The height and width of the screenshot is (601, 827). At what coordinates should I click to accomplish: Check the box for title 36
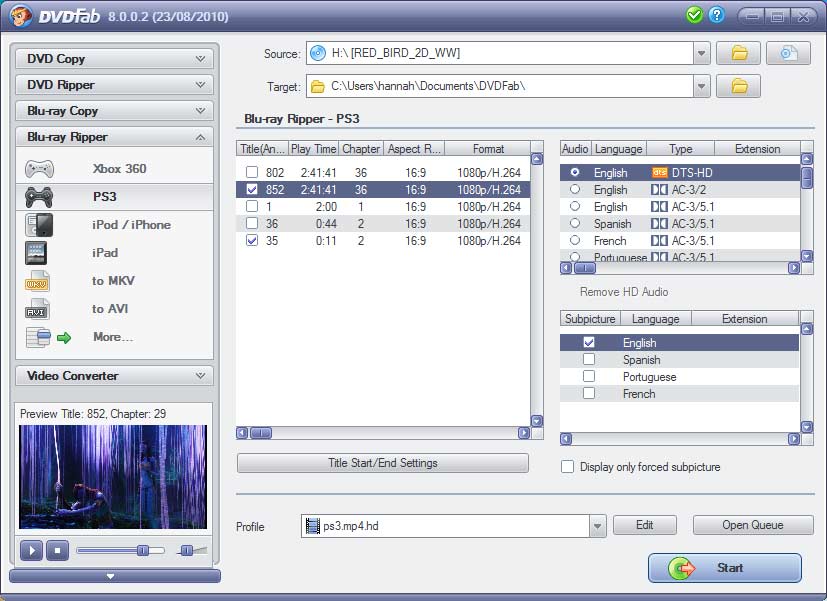click(x=252, y=223)
